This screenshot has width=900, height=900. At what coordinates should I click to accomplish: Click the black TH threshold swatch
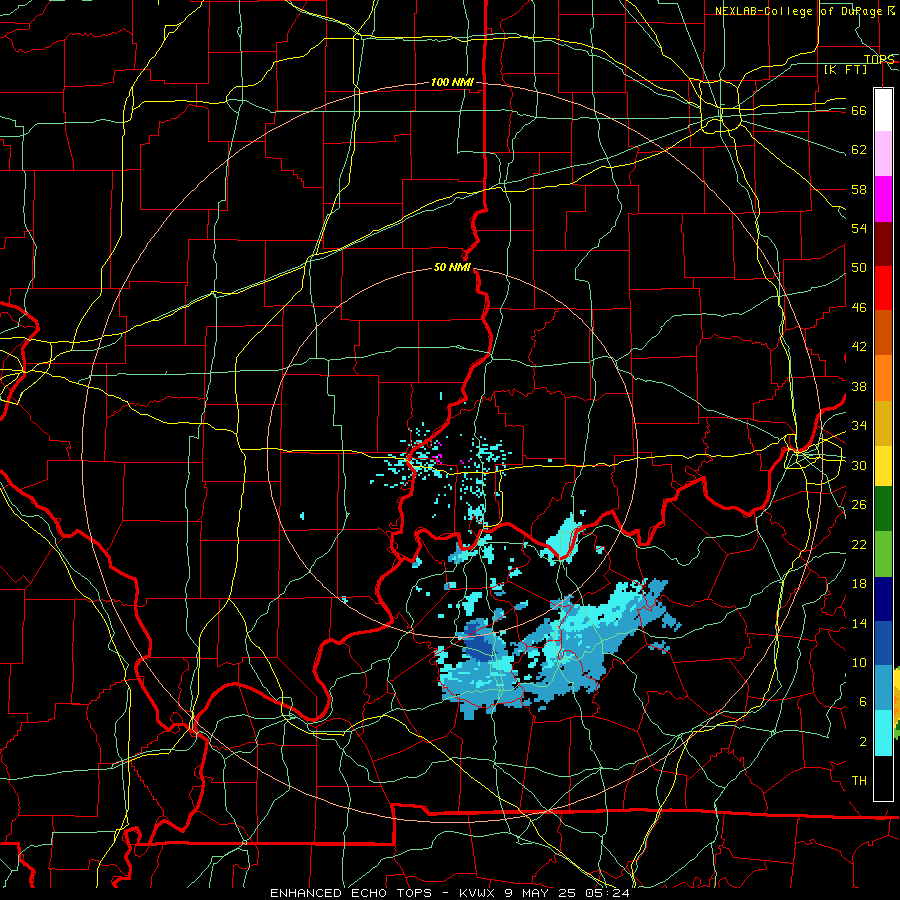coord(883,778)
